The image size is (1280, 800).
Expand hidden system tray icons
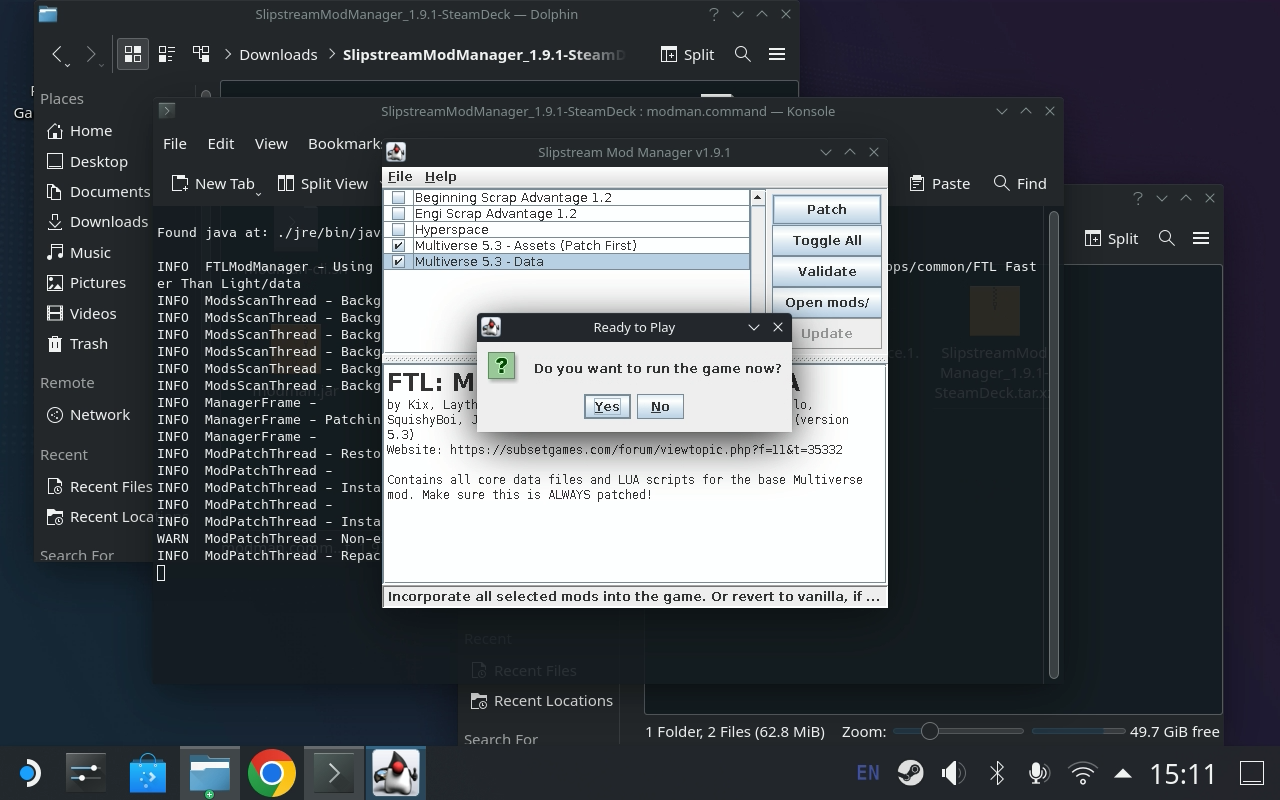tap(1123, 773)
